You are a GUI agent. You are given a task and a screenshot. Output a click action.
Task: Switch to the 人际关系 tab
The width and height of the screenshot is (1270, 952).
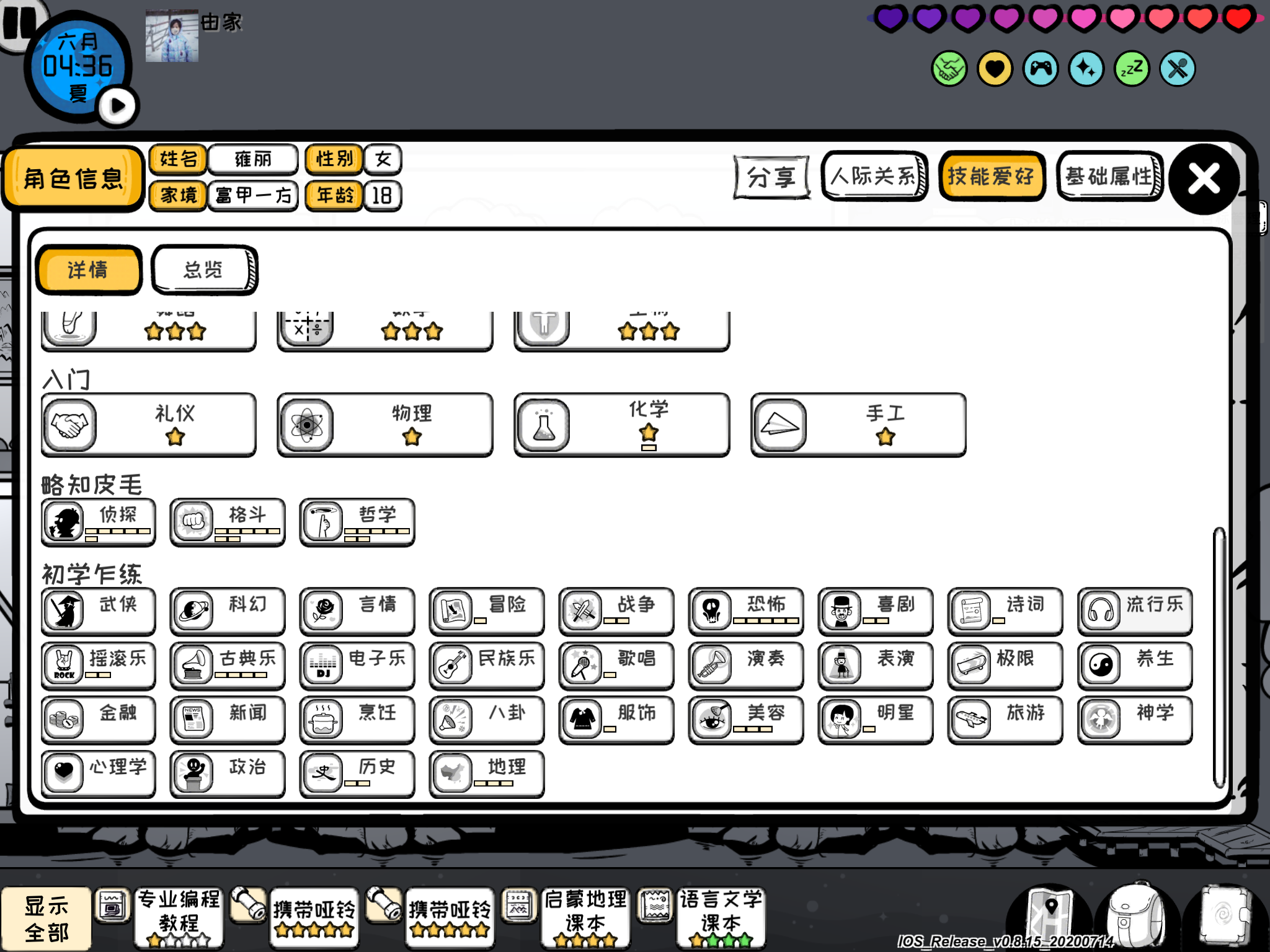[x=874, y=177]
